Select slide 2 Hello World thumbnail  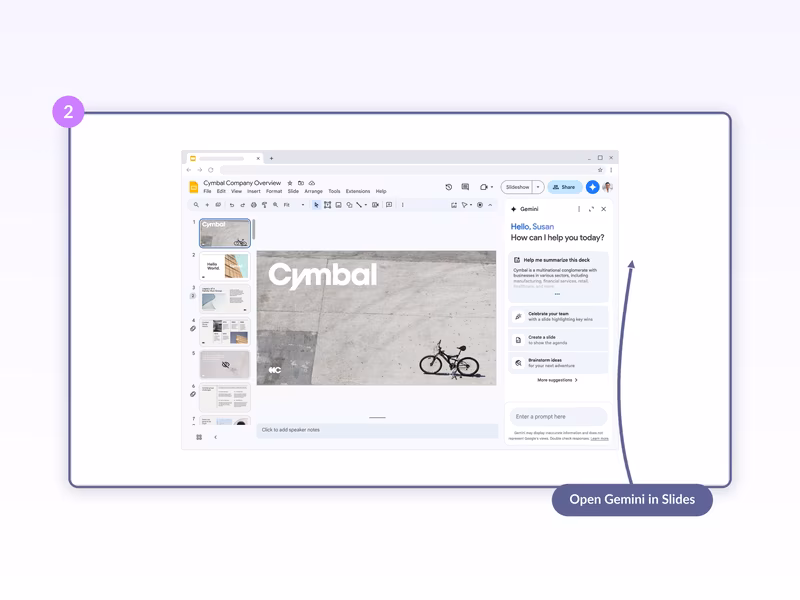[224, 266]
